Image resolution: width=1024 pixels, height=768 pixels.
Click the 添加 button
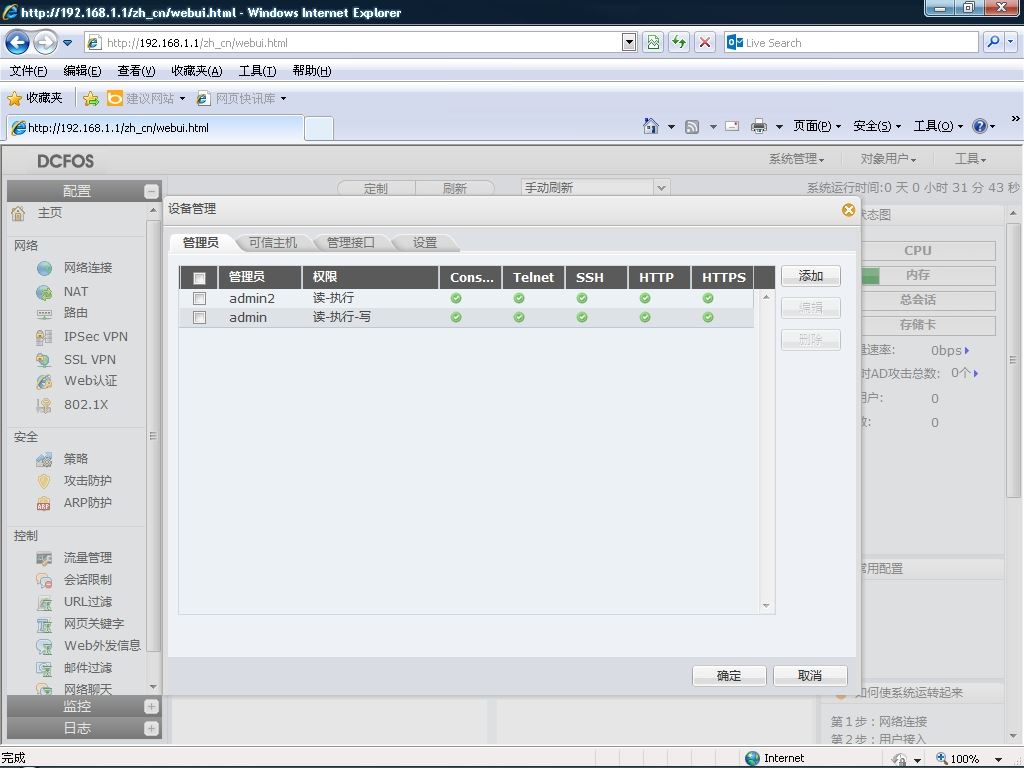pyautogui.click(x=810, y=276)
